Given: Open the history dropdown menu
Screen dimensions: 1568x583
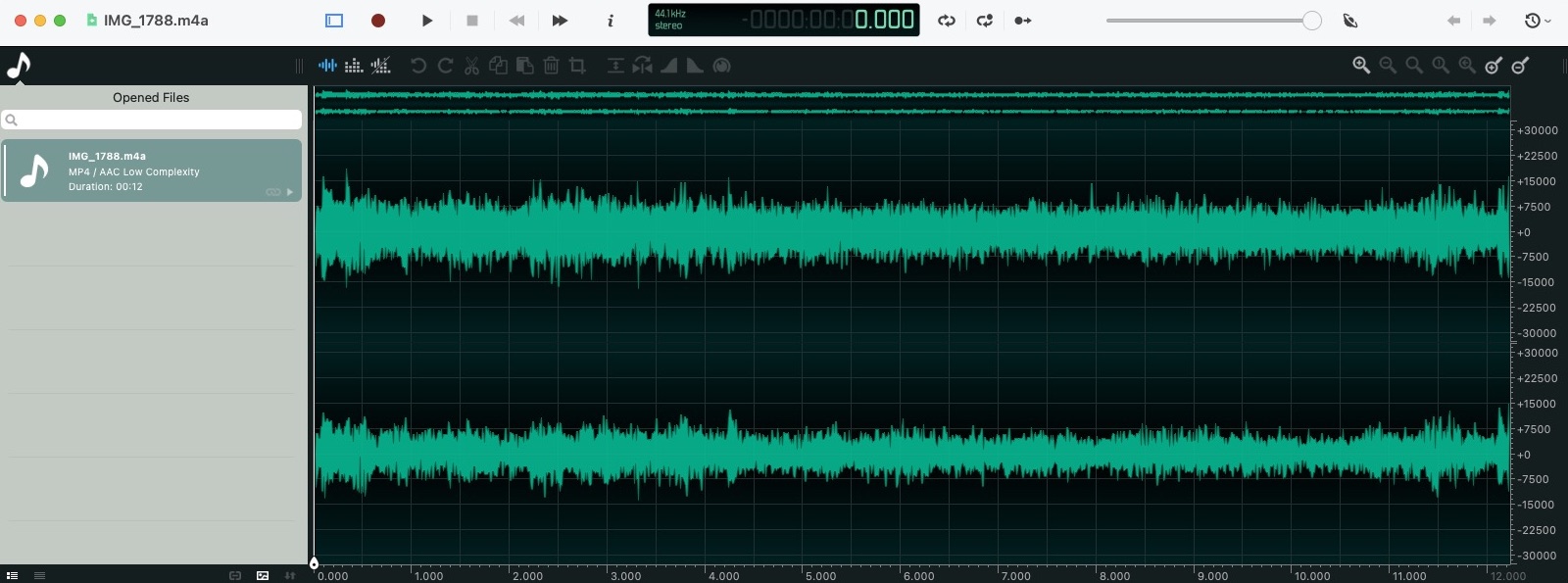Looking at the screenshot, I should pos(1538,21).
